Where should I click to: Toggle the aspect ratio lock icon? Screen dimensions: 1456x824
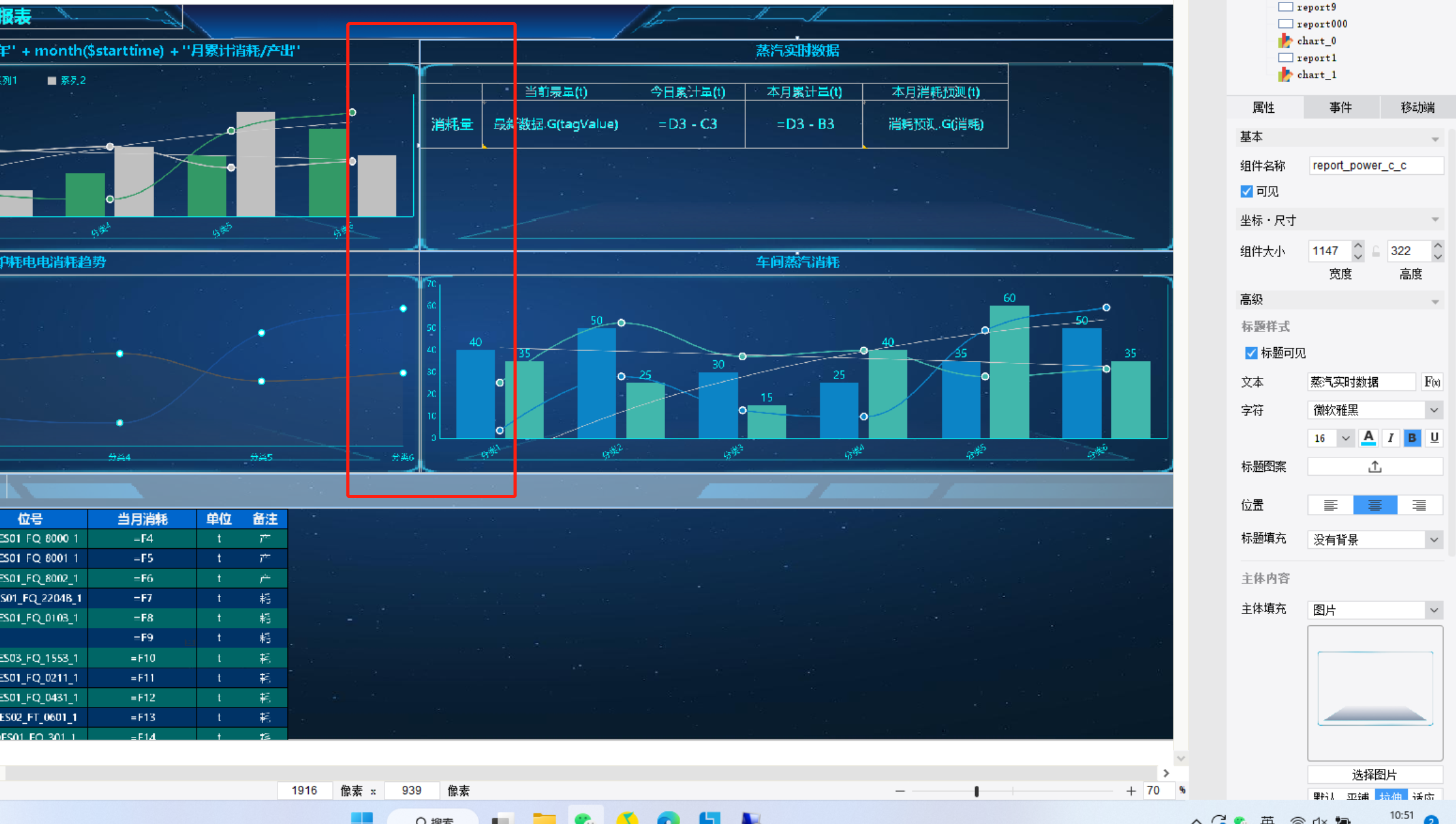[1376, 251]
